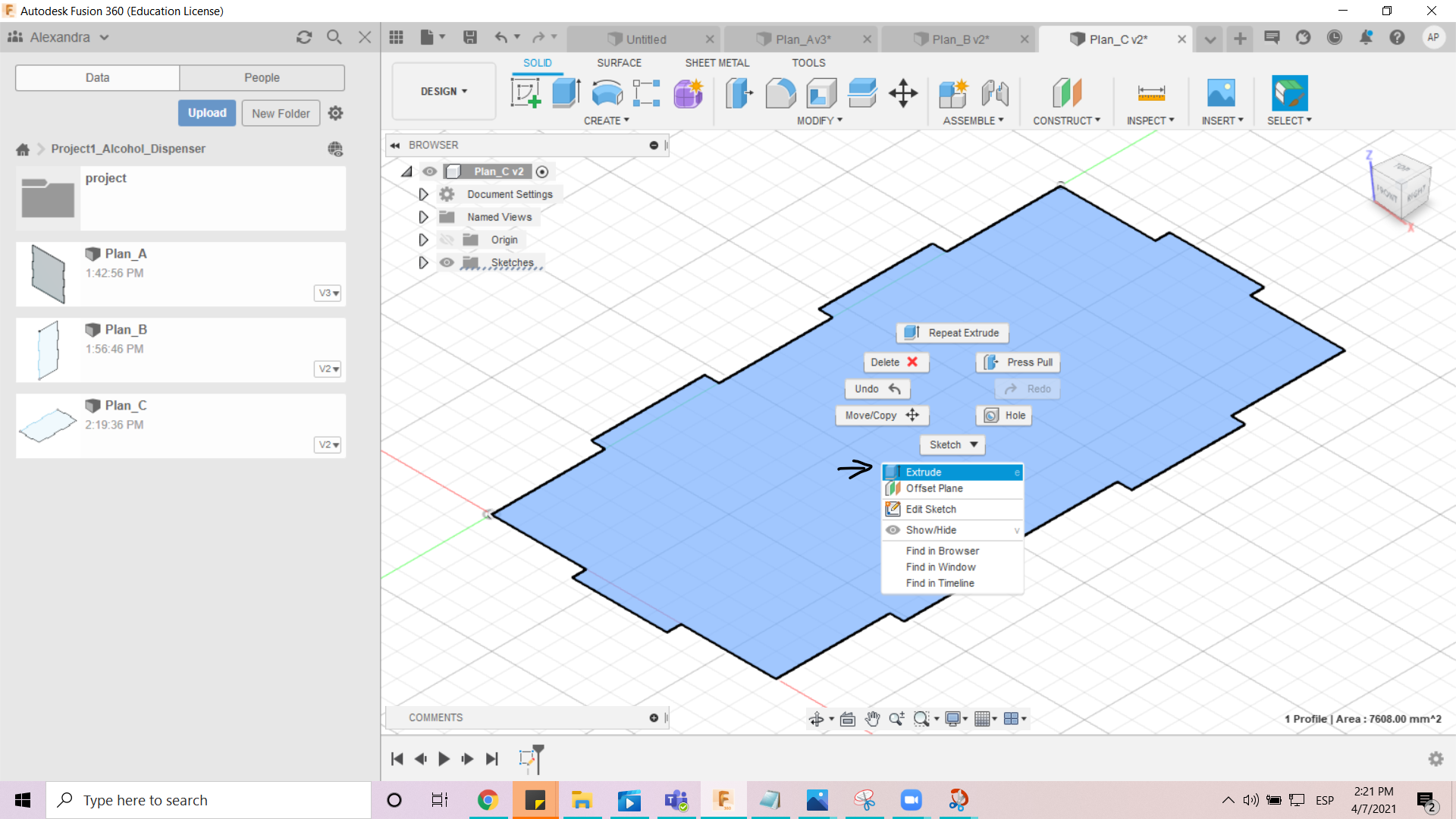Screen dimensions: 1456x819
Task: Click the Create Sketch tool icon
Action: [x=526, y=93]
